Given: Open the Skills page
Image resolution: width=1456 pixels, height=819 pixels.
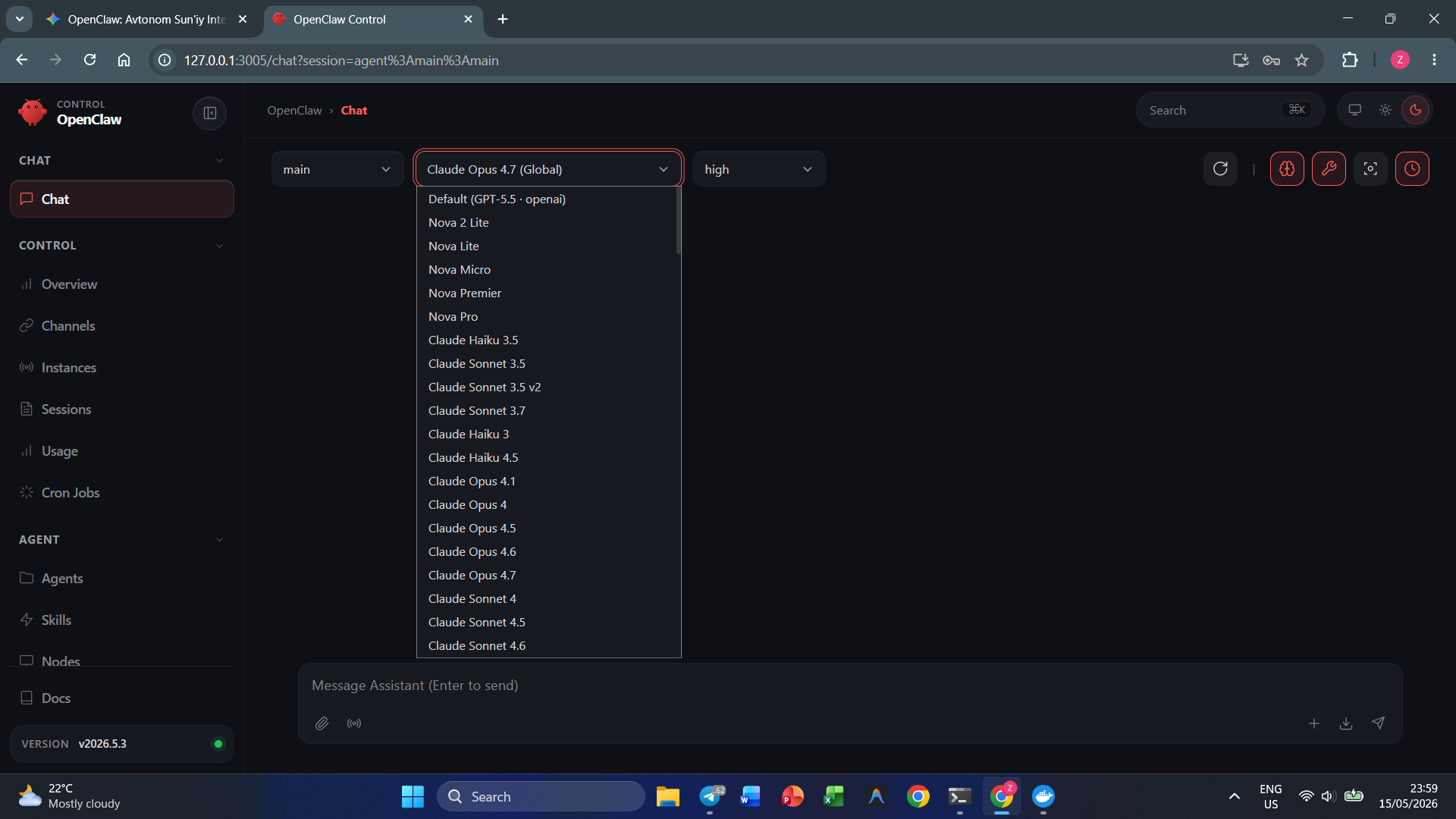Looking at the screenshot, I should tap(122, 620).
